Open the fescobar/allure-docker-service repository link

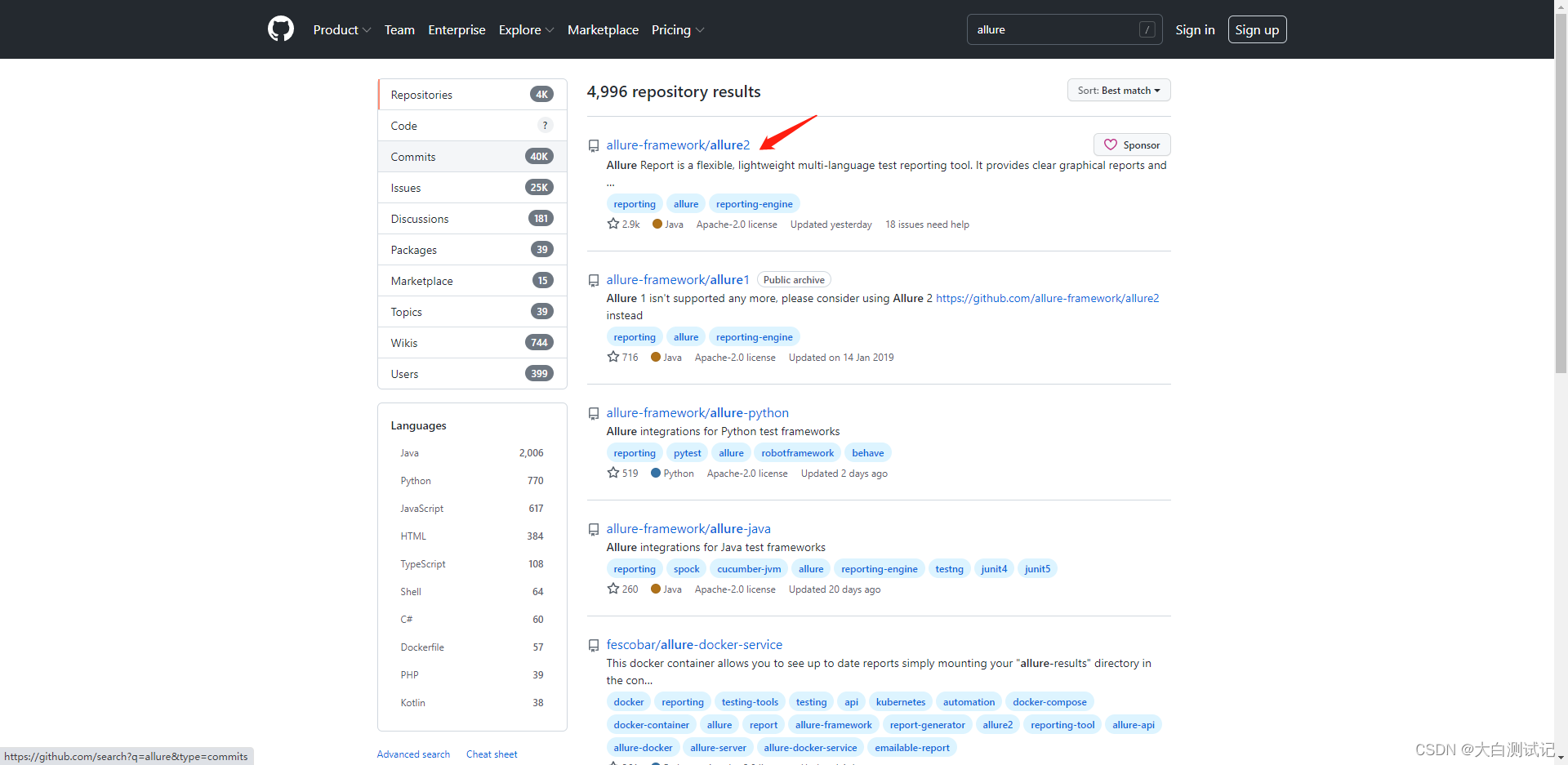pyautogui.click(x=694, y=644)
